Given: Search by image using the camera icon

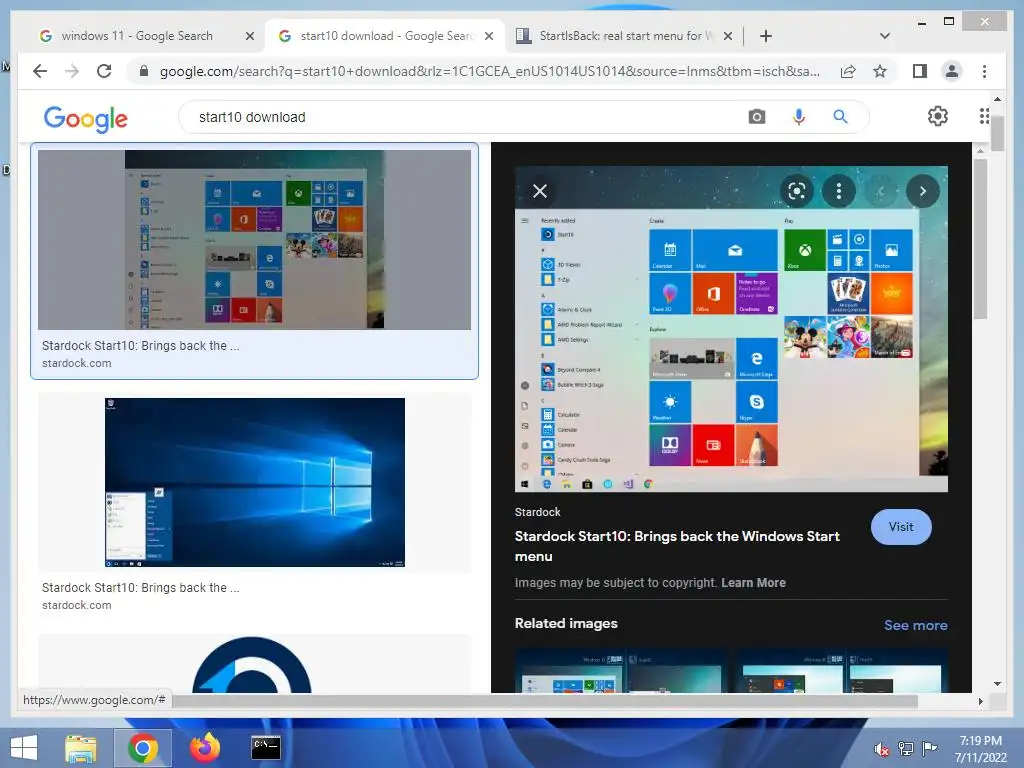Looking at the screenshot, I should [756, 117].
